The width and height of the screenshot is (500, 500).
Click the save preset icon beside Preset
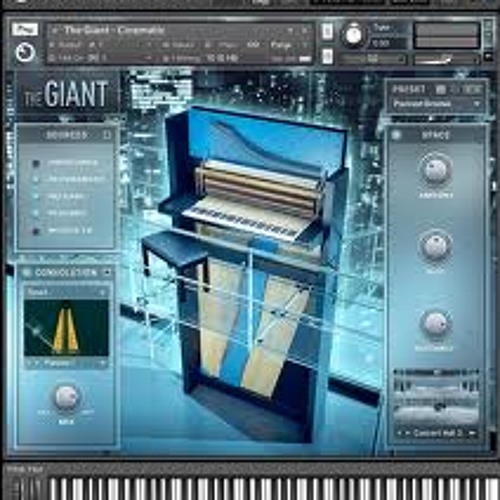pos(441,89)
